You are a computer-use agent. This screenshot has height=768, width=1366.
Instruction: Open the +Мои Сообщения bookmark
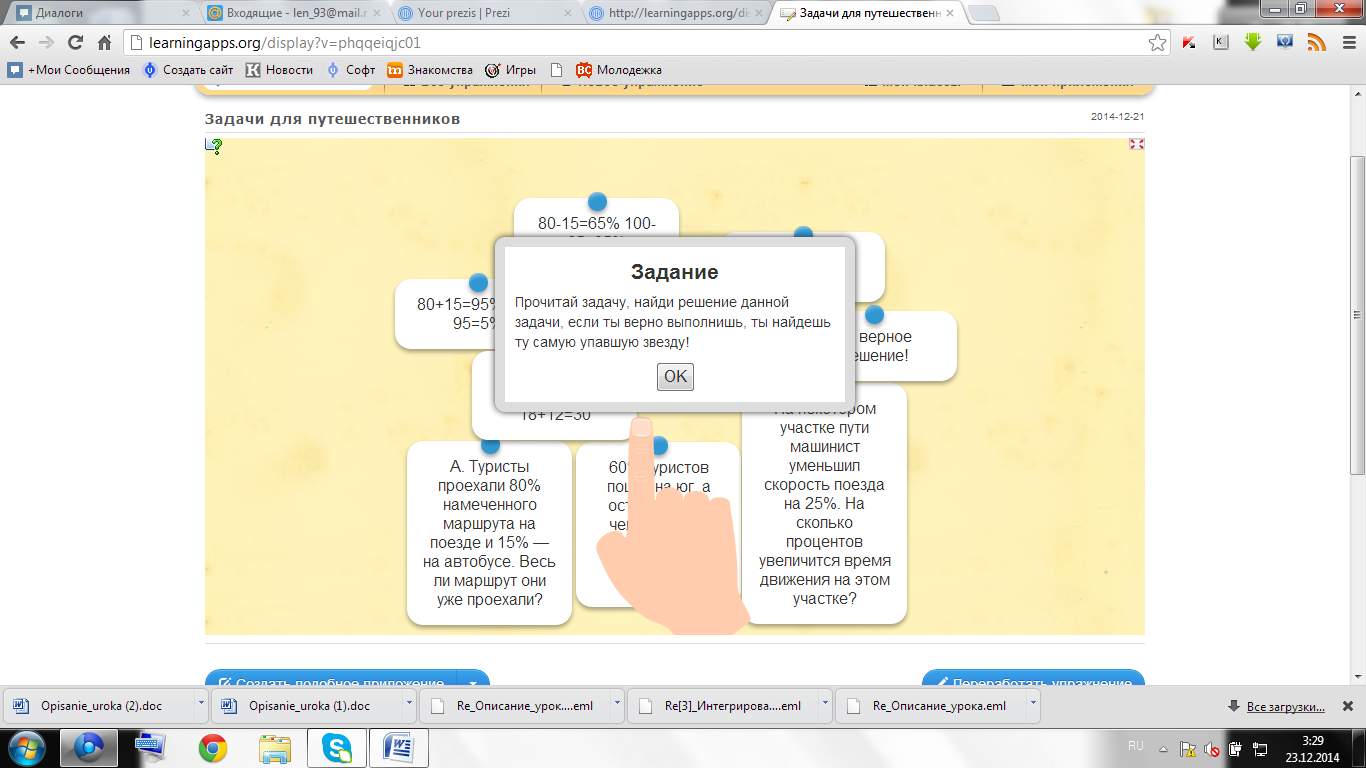click(69, 70)
